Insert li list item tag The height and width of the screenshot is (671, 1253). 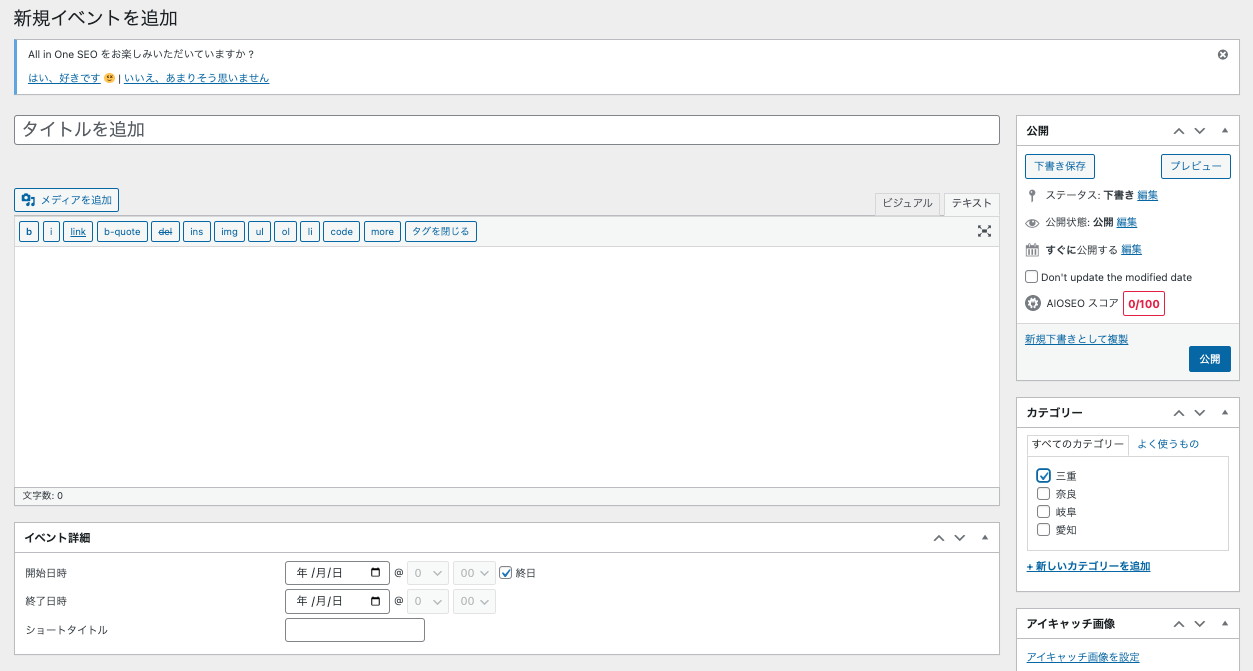pos(310,232)
